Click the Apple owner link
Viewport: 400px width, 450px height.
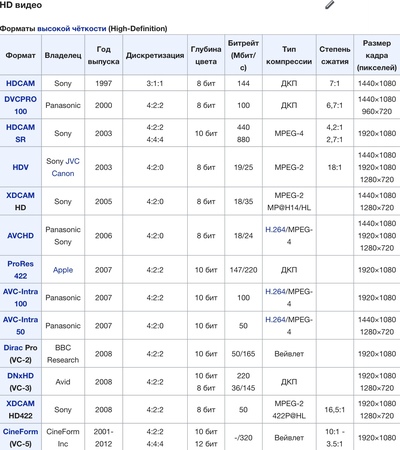[x=63, y=270]
